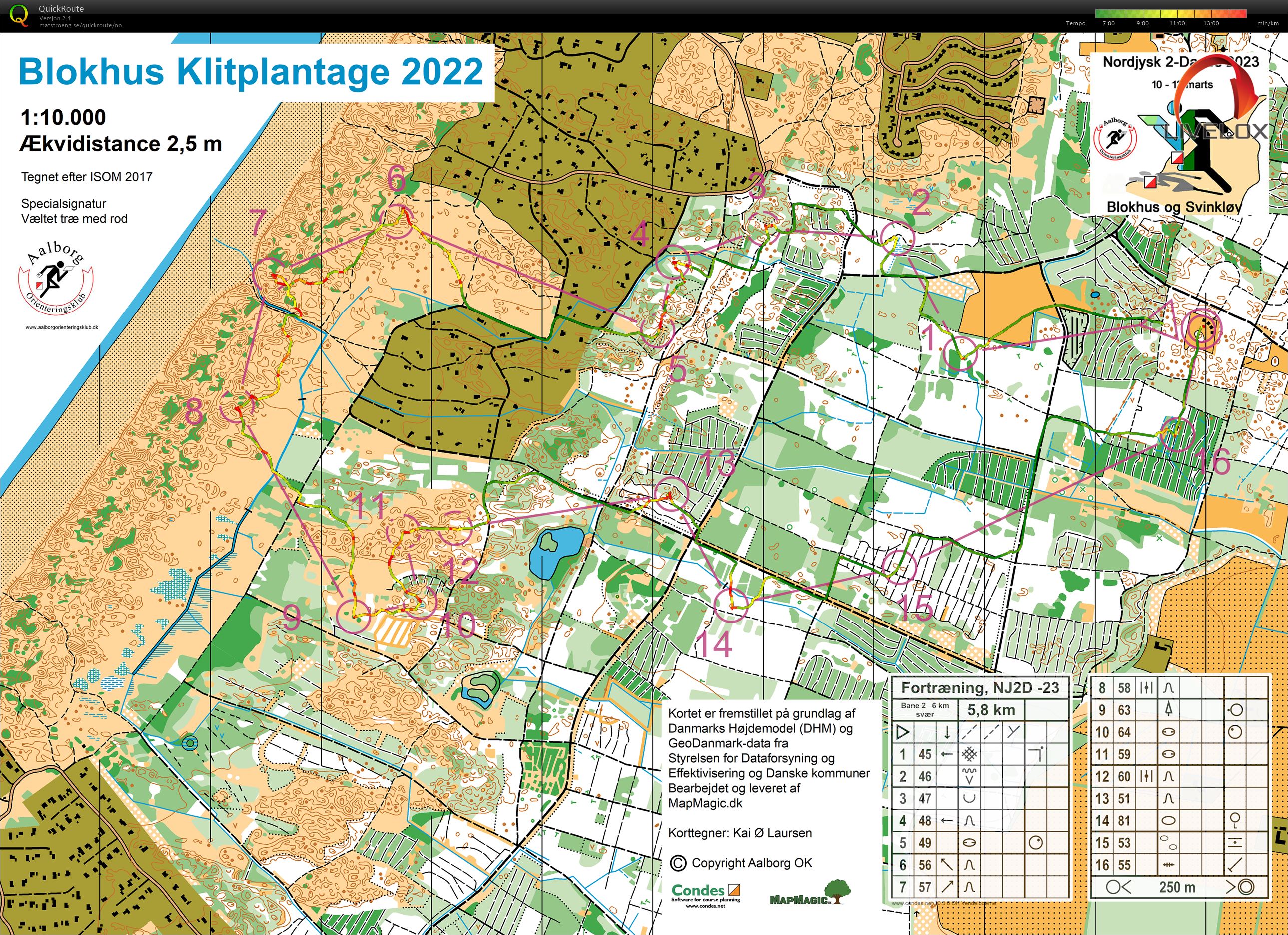1288x935 pixels.
Task: Click control circle 6 on the map
Action: (397, 221)
